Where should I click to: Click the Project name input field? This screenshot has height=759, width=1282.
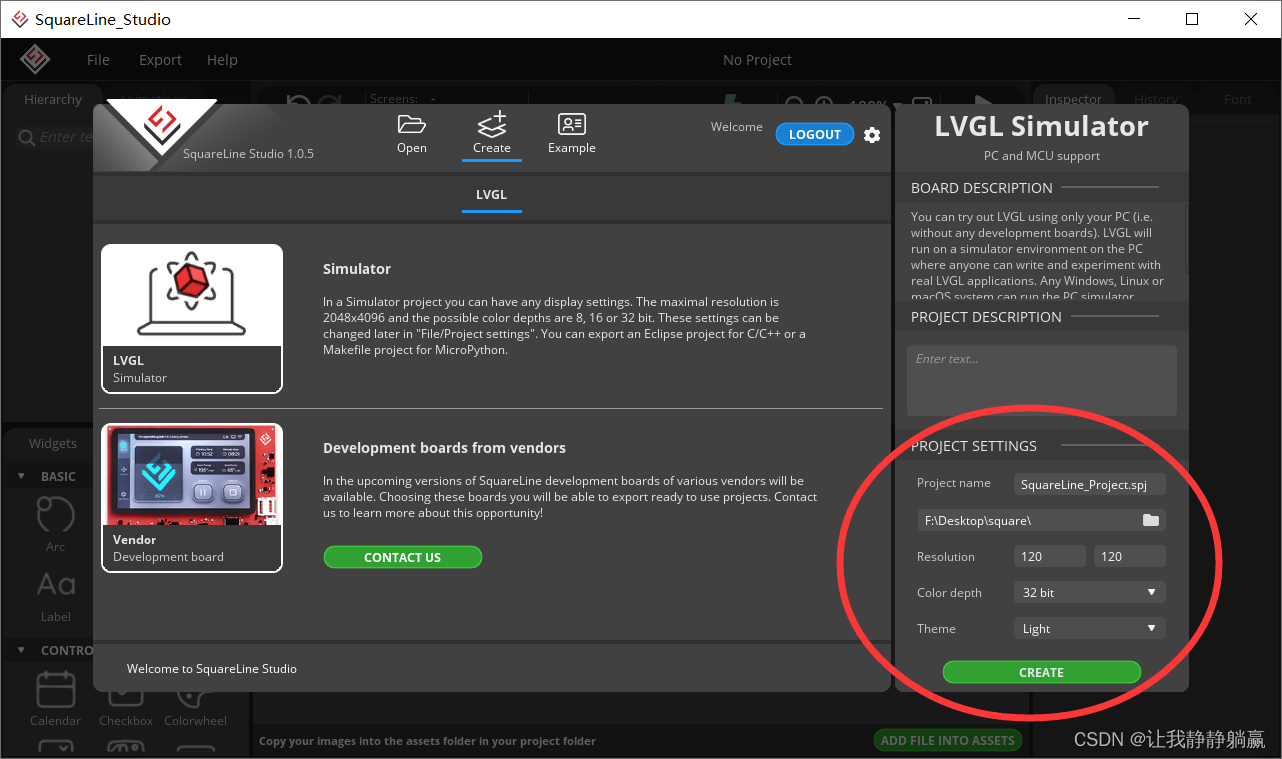pos(1089,484)
